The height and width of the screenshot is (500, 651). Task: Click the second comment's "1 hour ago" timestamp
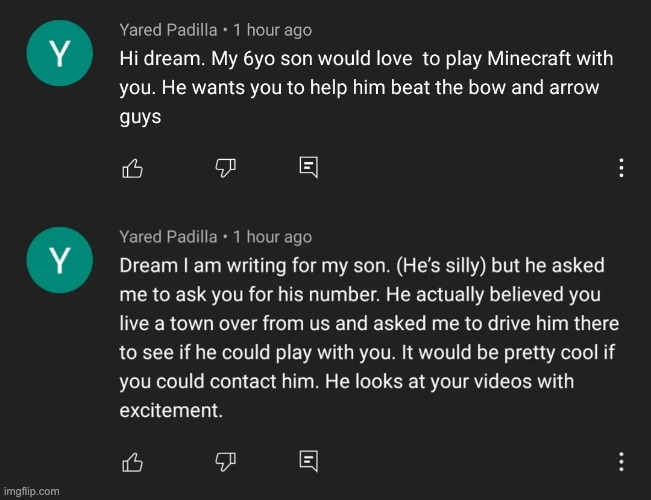(x=272, y=237)
